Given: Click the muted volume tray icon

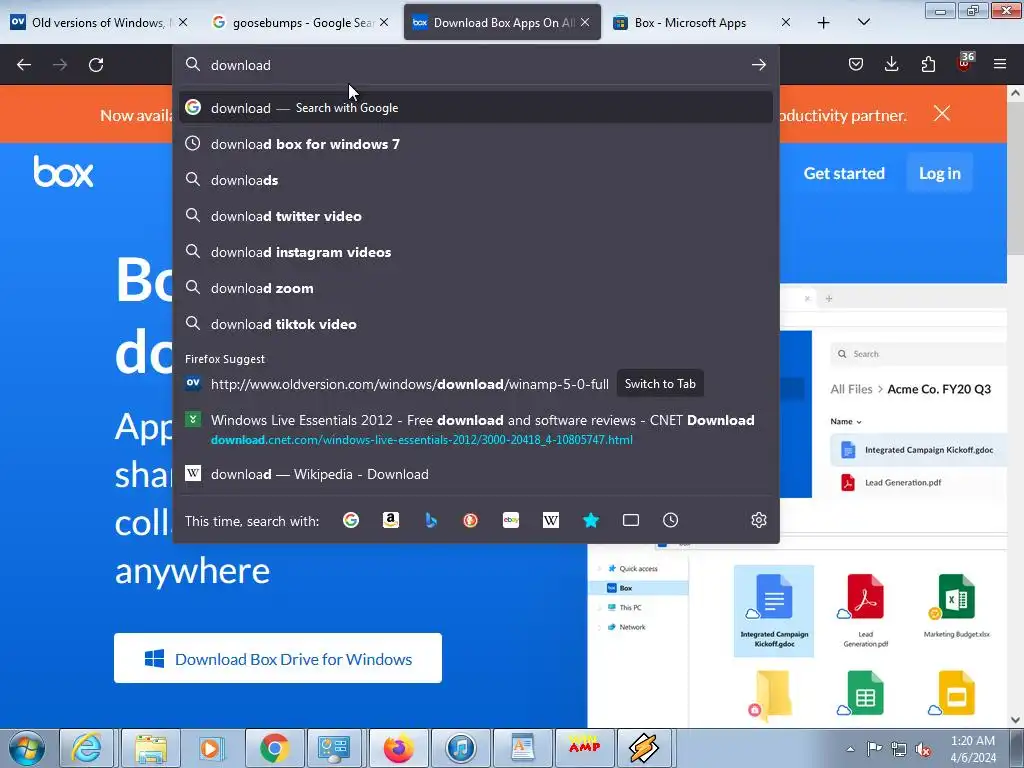Looking at the screenshot, I should (x=923, y=749).
